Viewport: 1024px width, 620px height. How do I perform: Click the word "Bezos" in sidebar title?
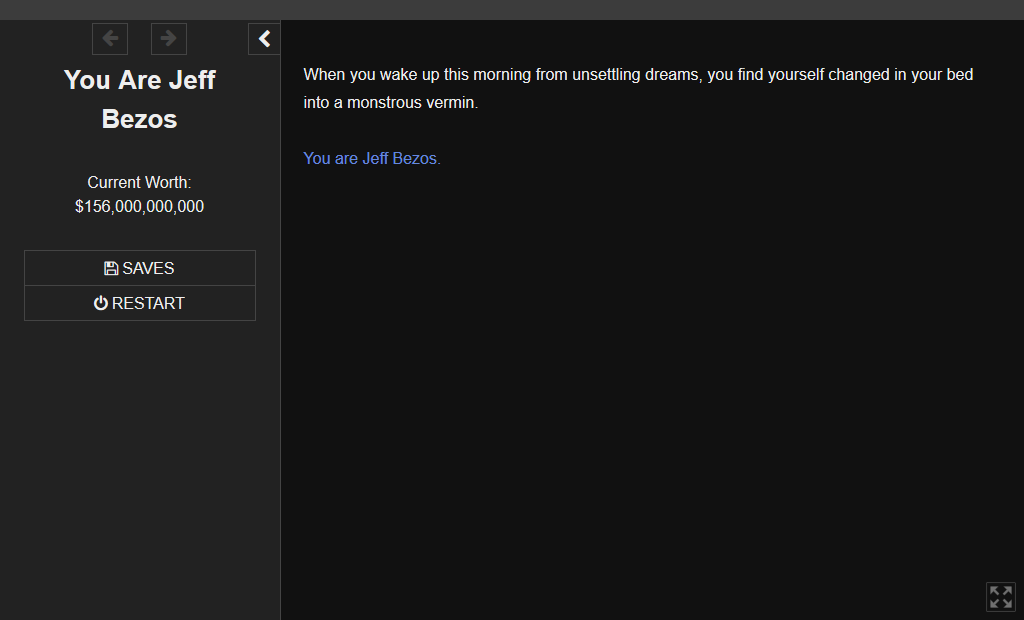click(140, 119)
